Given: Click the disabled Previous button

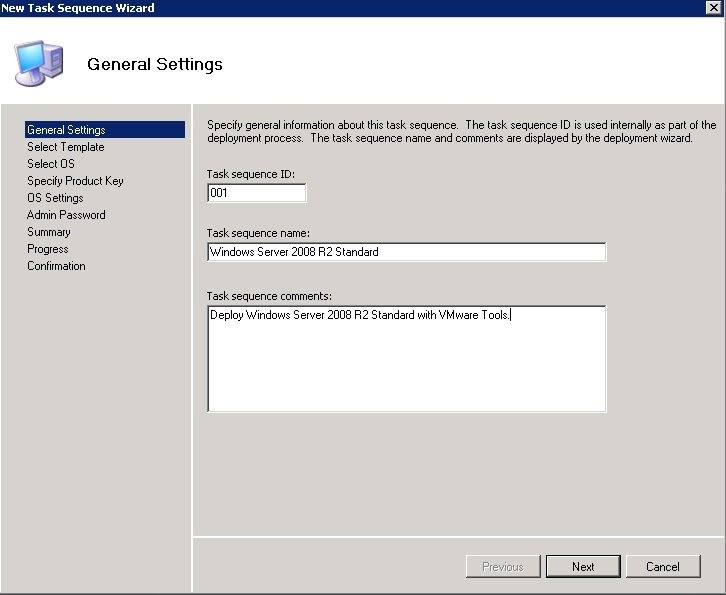Looking at the screenshot, I should (503, 566).
